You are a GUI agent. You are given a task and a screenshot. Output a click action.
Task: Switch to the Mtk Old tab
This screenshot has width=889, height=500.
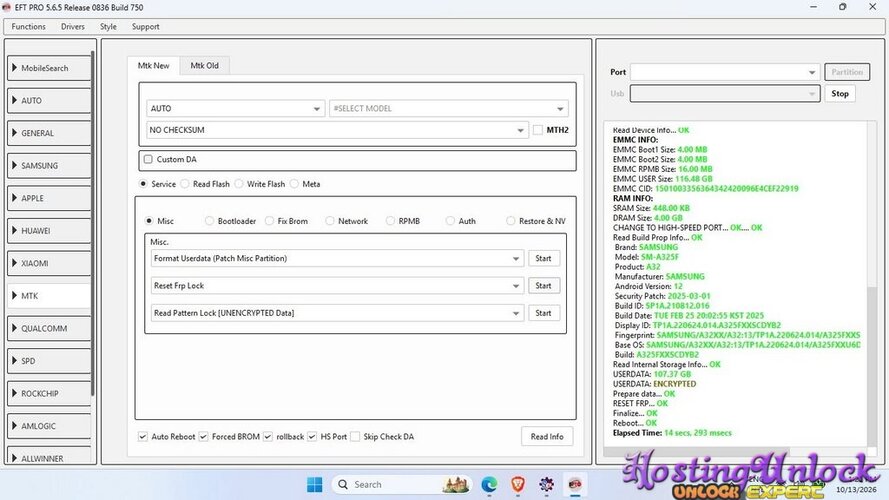point(205,66)
